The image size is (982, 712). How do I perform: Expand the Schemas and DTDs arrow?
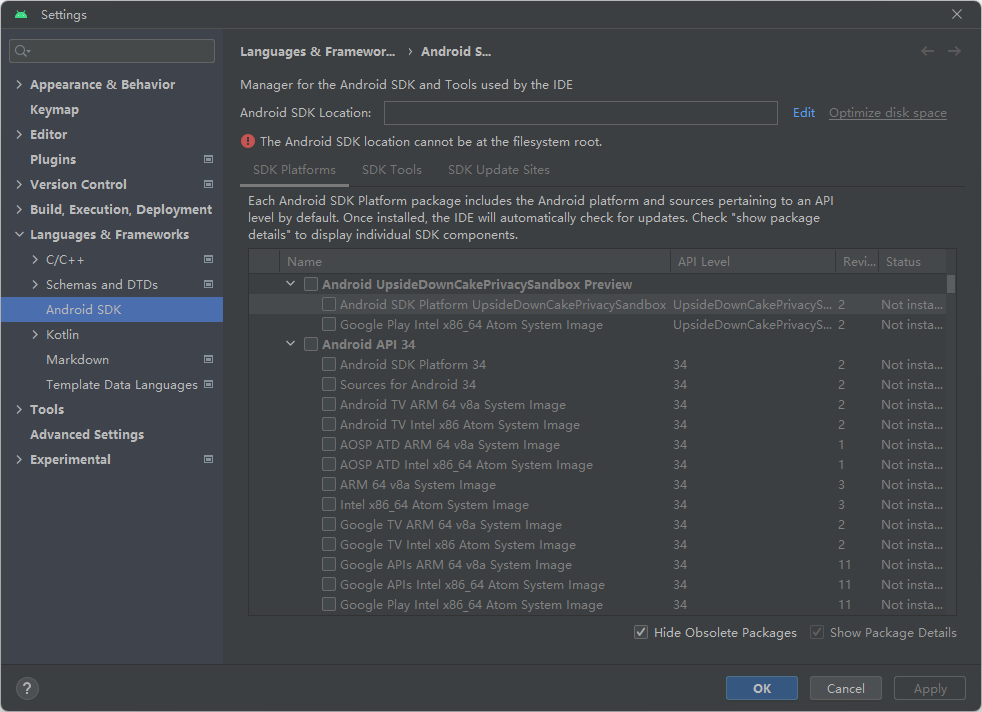(x=35, y=285)
